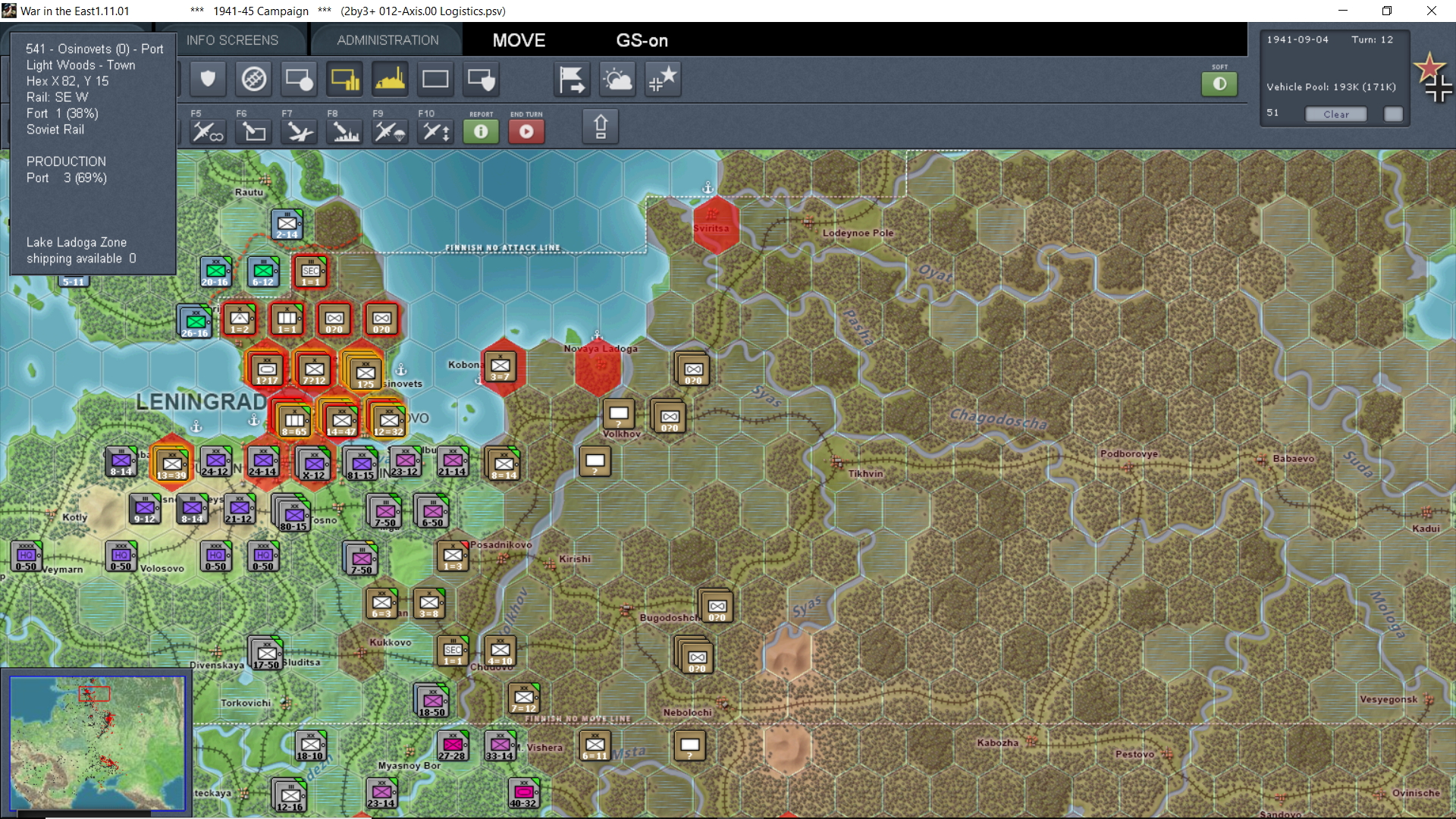
Task: Select the German unit 81-15 counter
Action: tap(361, 464)
